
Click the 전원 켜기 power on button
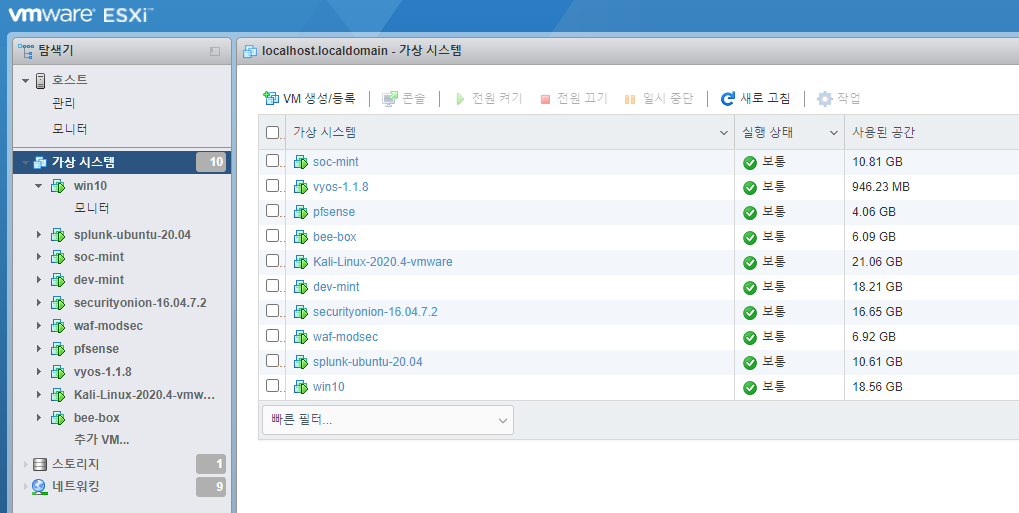point(489,99)
